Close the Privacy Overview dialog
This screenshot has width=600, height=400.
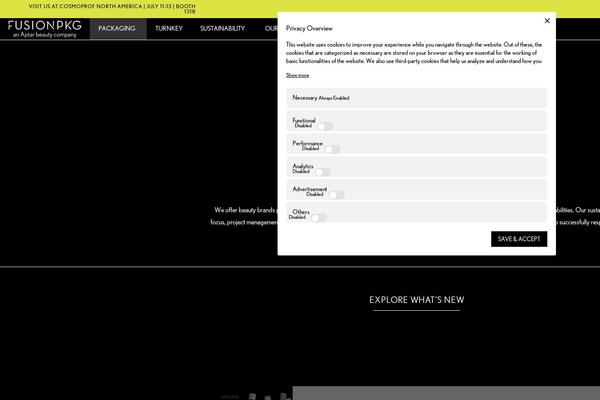(547, 21)
